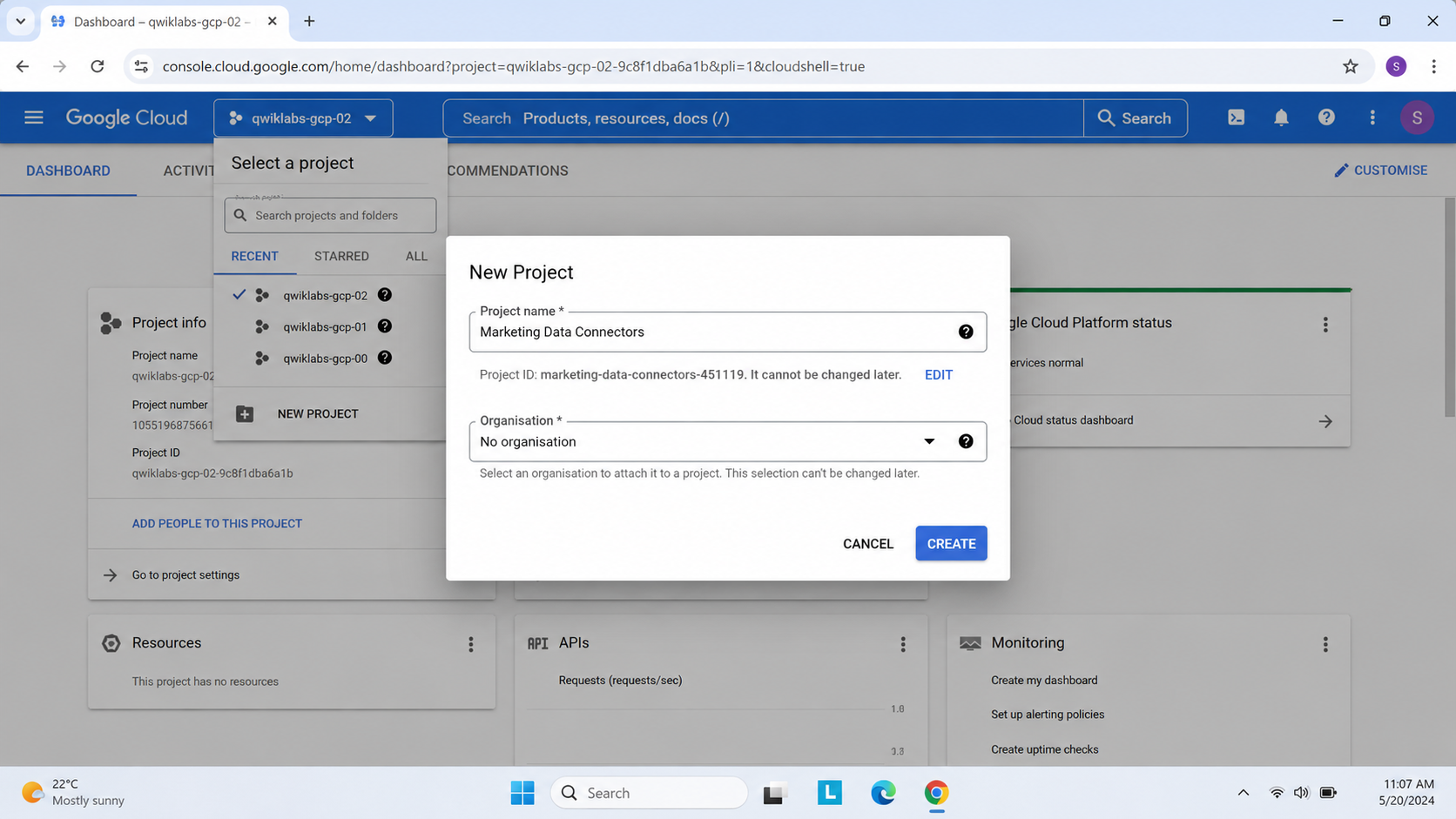
Task: Open Create my dashboard link
Action: (1044, 681)
